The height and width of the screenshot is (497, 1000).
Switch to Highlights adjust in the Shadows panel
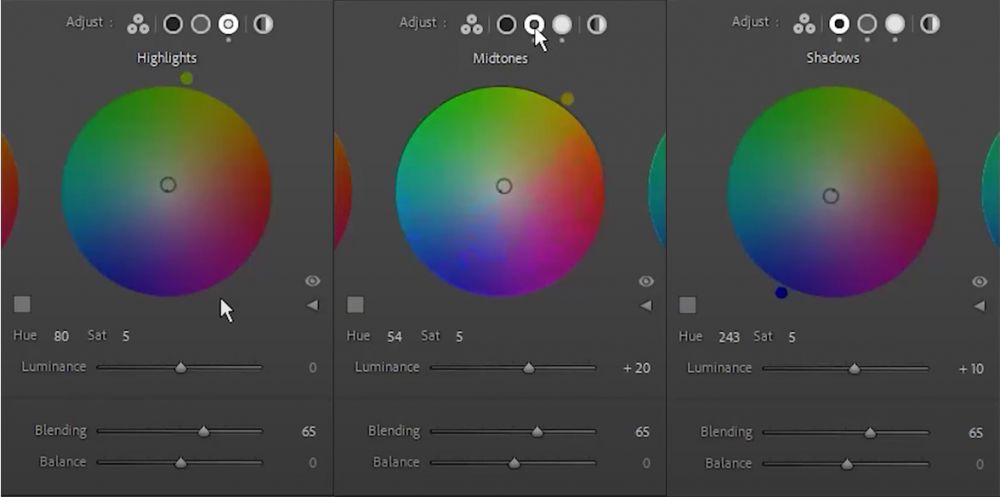pos(895,23)
